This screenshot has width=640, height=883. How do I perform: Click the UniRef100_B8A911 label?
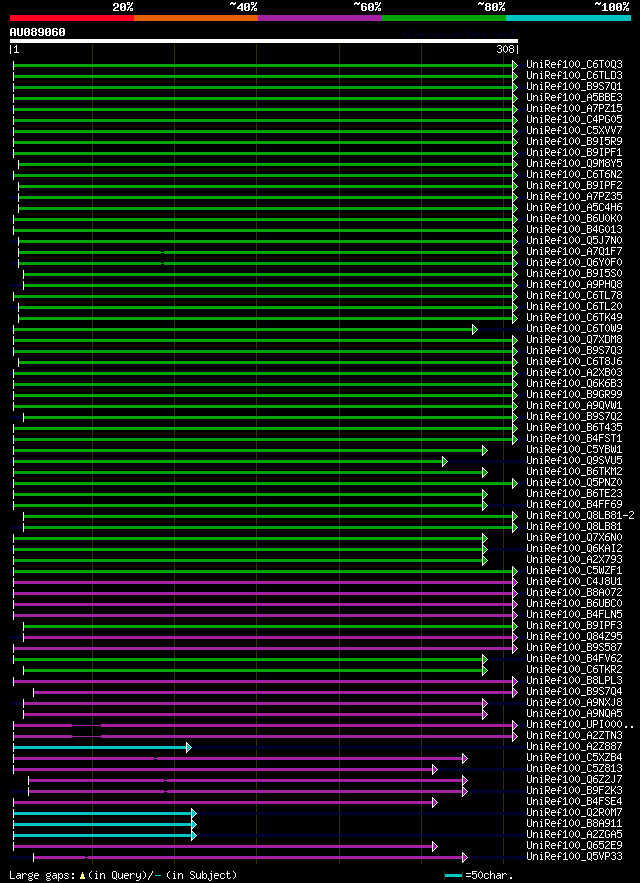tap(575, 824)
